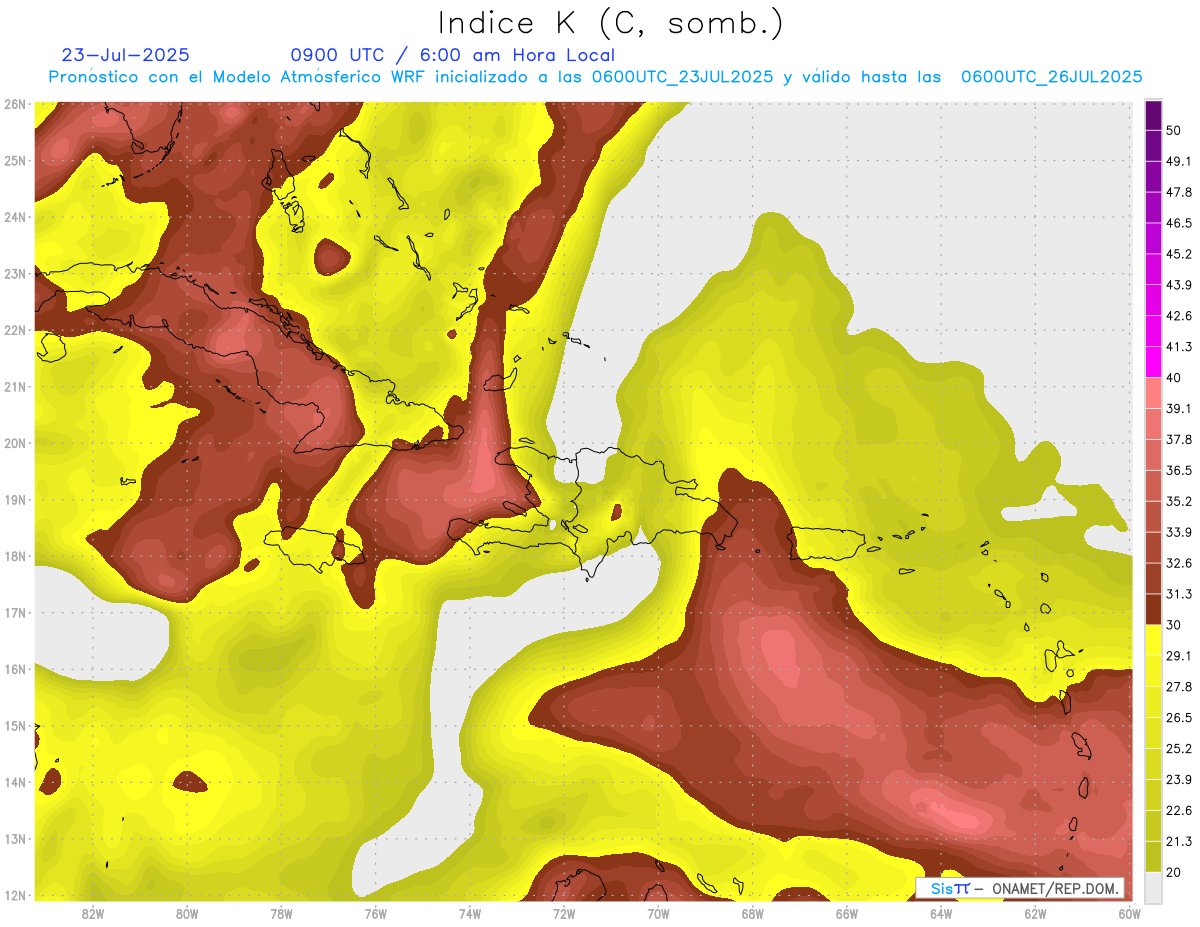The image size is (1200, 927).
Task: Click the 78W longitude label
Action: pos(281,913)
